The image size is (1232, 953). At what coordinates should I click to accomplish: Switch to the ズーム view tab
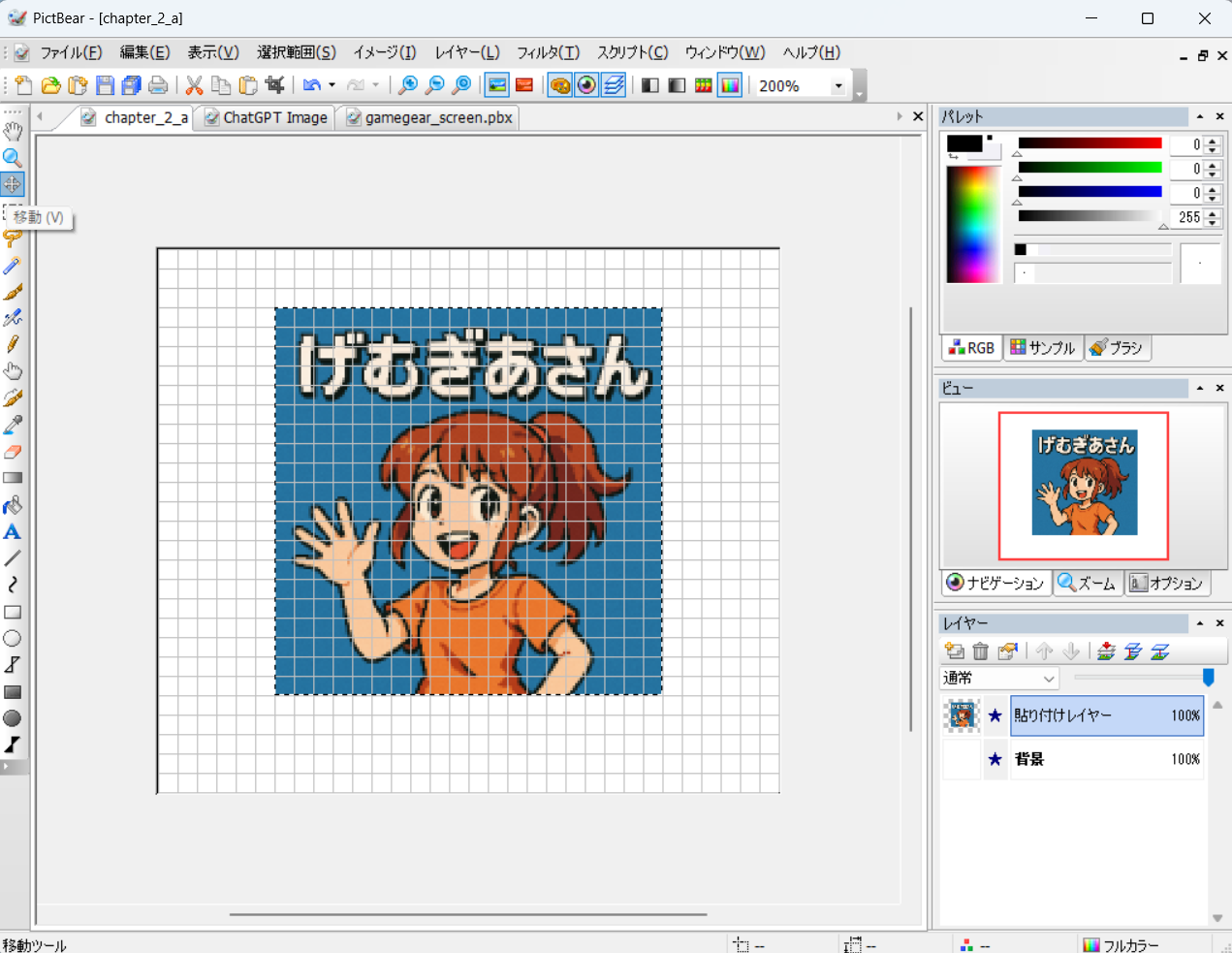[x=1088, y=583]
